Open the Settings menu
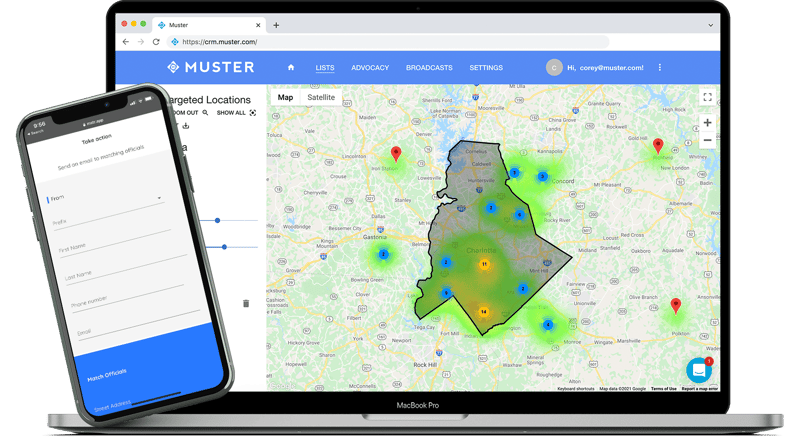 coord(486,67)
